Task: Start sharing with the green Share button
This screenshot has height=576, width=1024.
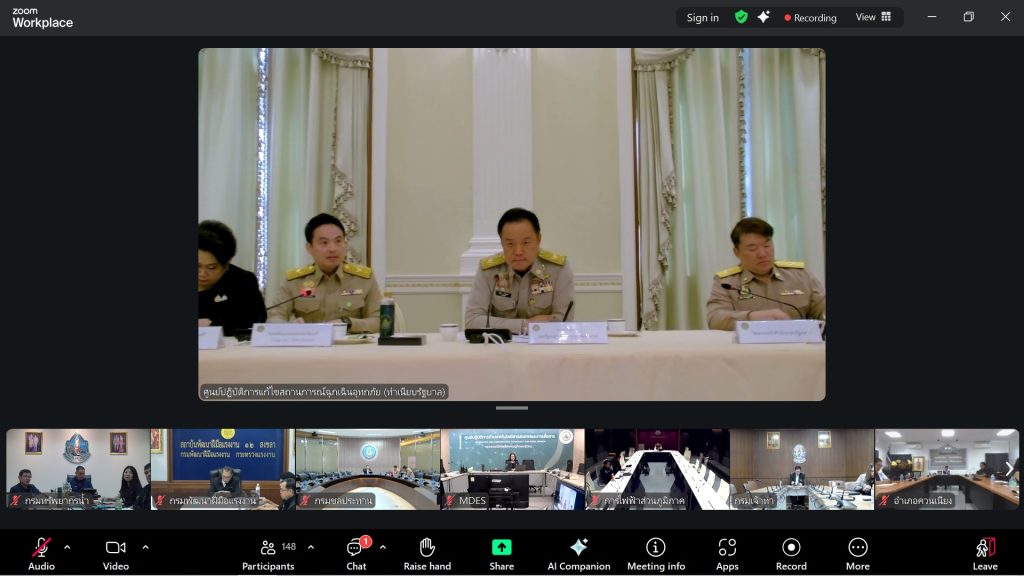Action: 501,553
